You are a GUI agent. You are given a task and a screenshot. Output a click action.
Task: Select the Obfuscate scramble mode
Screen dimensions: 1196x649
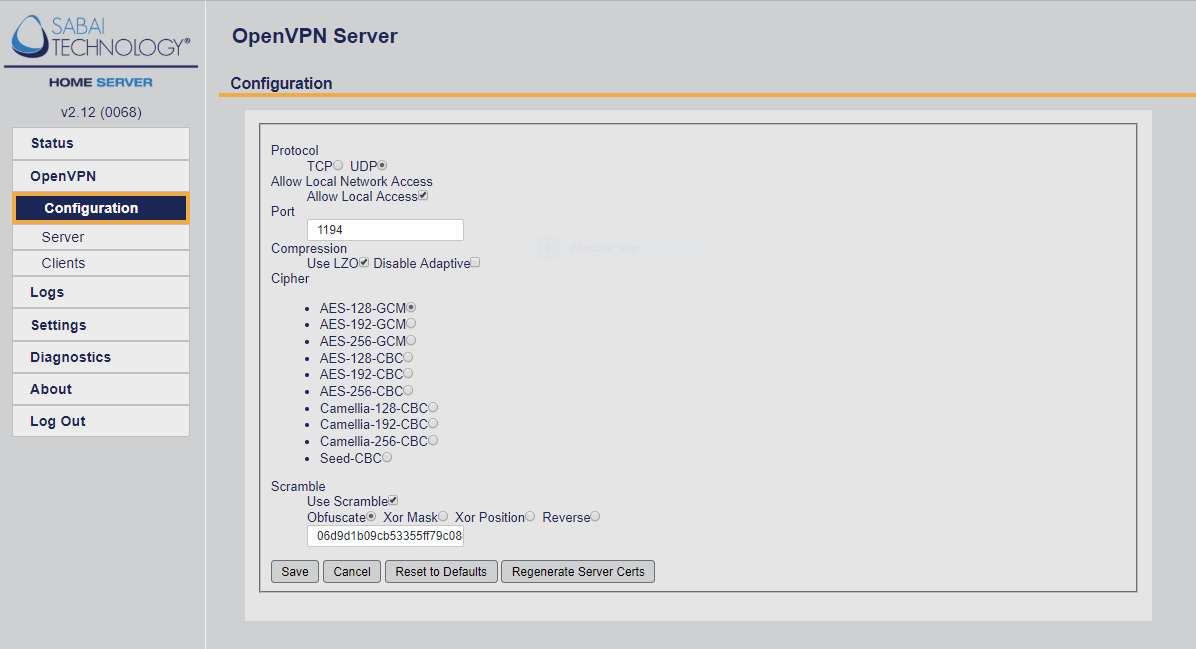371,516
